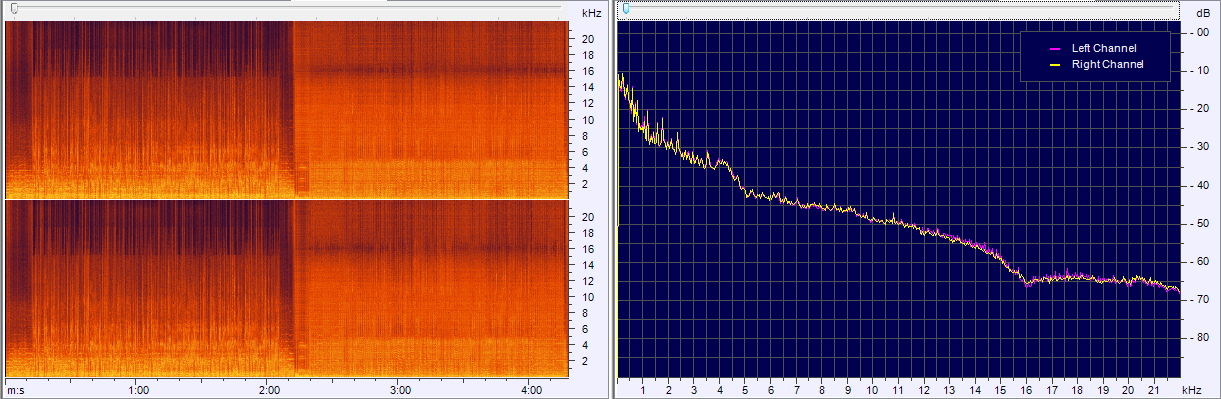Click the 20 kHz tick on lower spectrogram
This screenshot has height=399, width=1221.
(x=589, y=216)
